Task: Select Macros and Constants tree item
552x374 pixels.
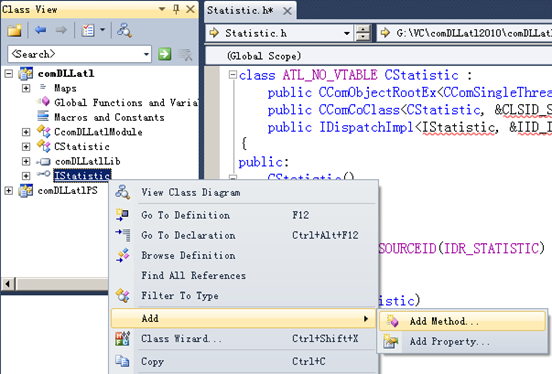Action: [x=109, y=117]
